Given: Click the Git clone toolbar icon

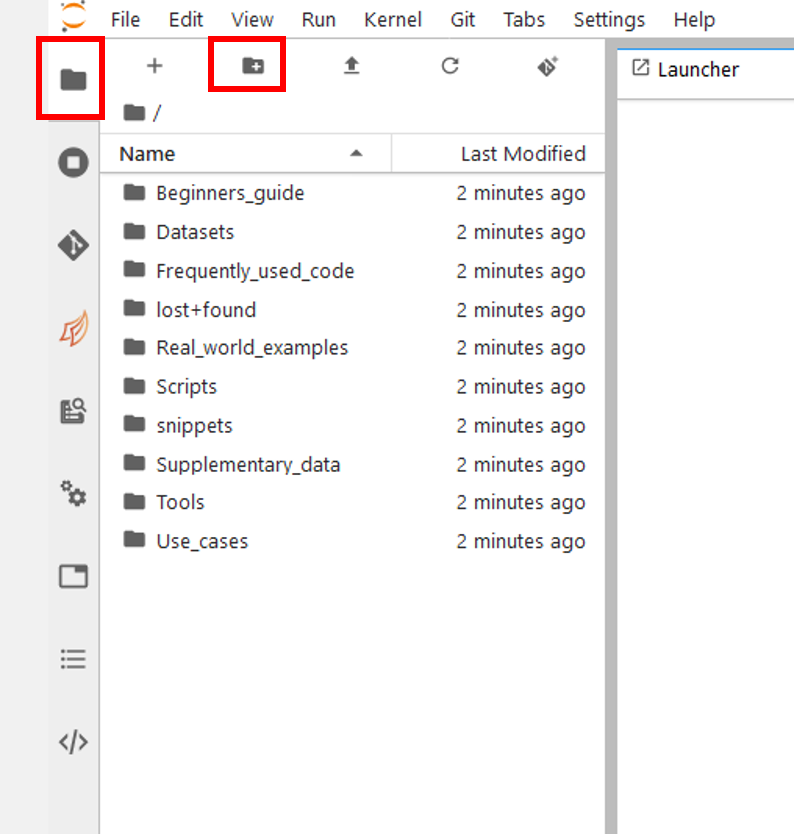Looking at the screenshot, I should tap(547, 66).
